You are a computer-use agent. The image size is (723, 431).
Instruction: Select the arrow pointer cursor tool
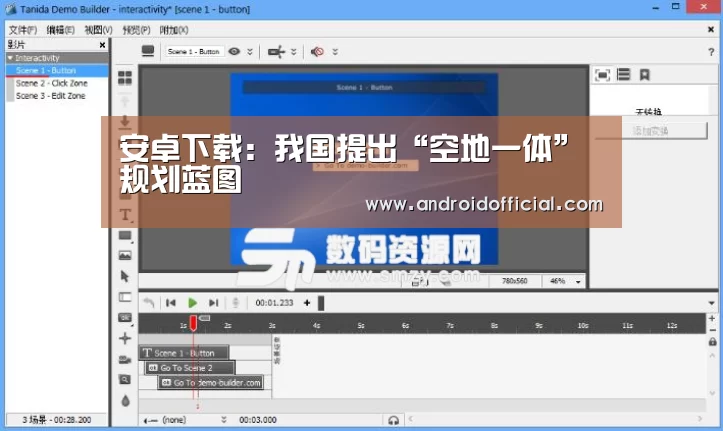click(124, 276)
